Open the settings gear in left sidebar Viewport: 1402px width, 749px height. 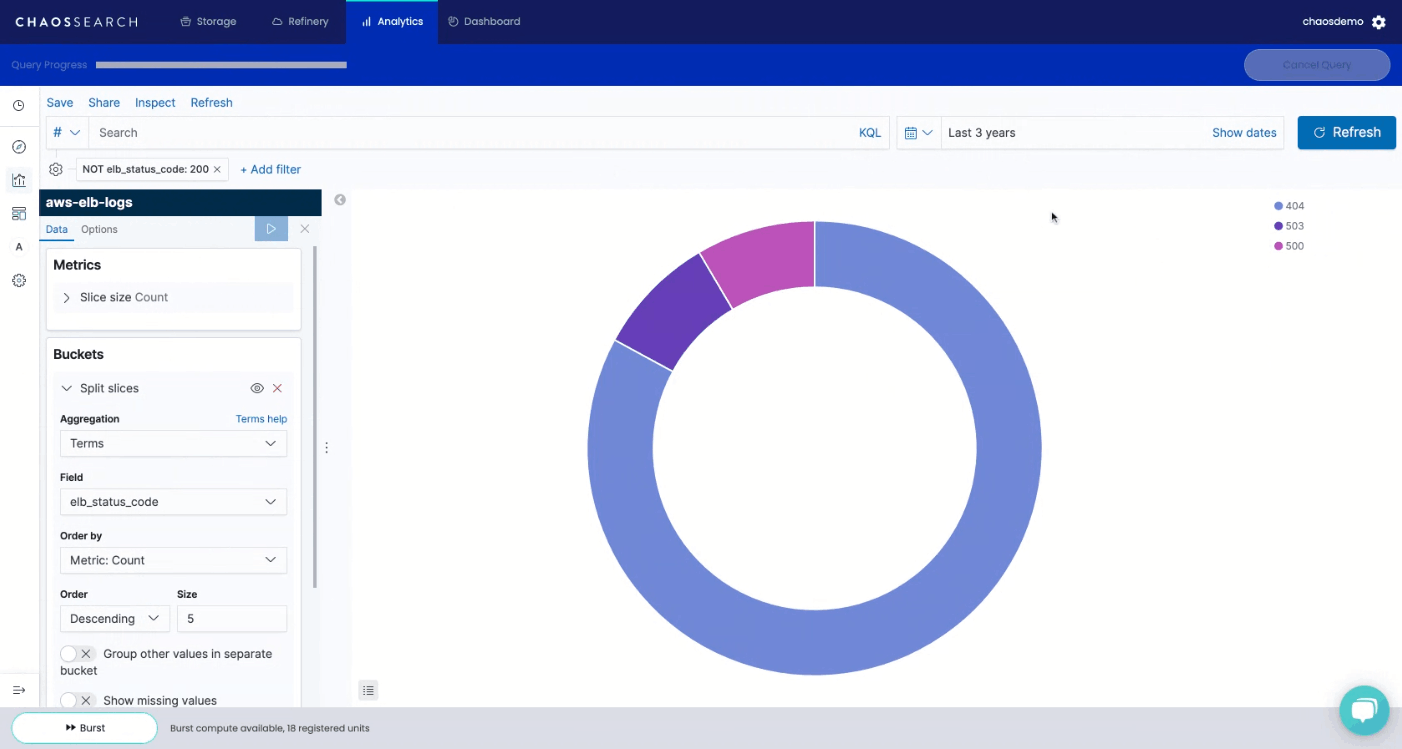click(x=18, y=280)
